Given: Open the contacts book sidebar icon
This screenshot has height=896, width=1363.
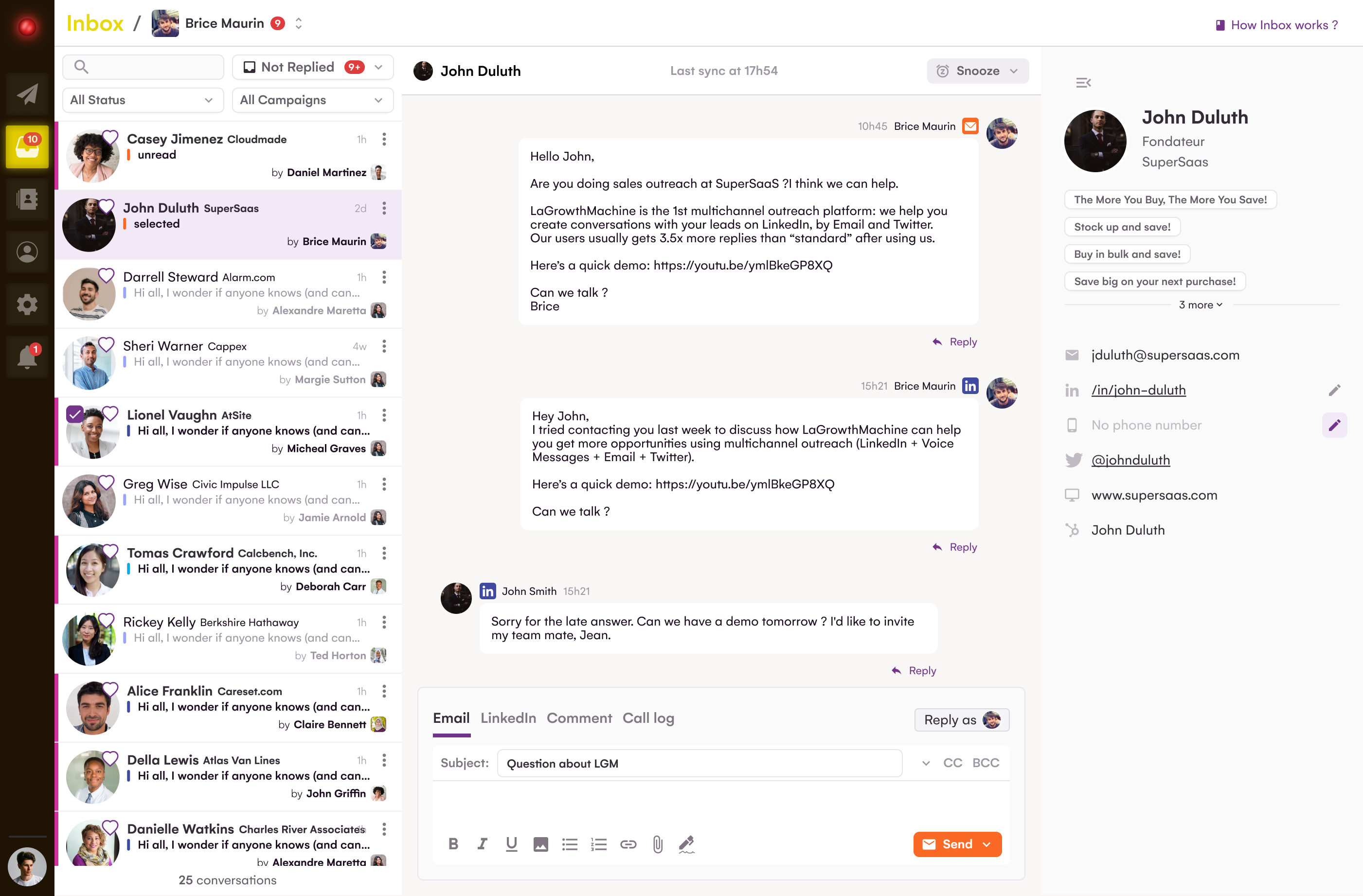Looking at the screenshot, I should pyautogui.click(x=27, y=199).
